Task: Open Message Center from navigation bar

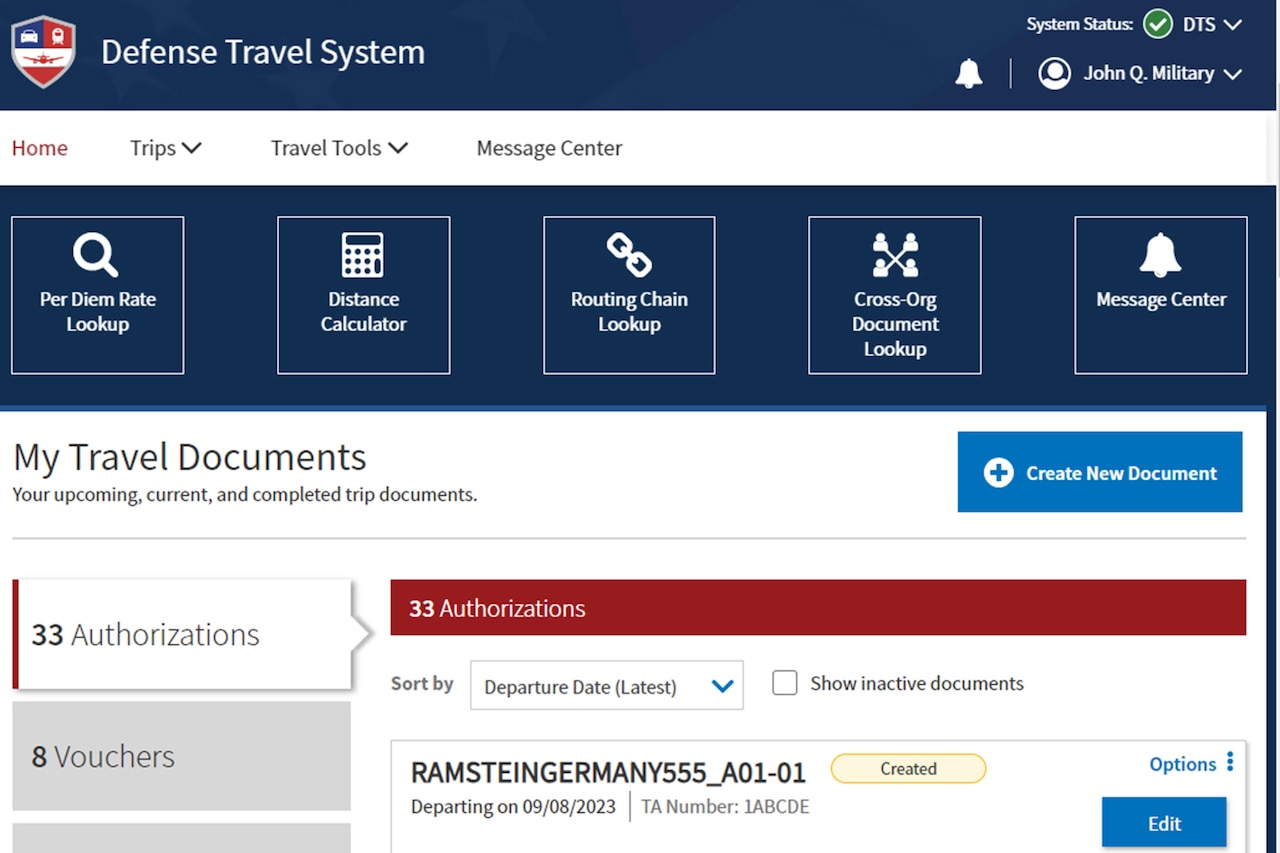Action: (549, 148)
